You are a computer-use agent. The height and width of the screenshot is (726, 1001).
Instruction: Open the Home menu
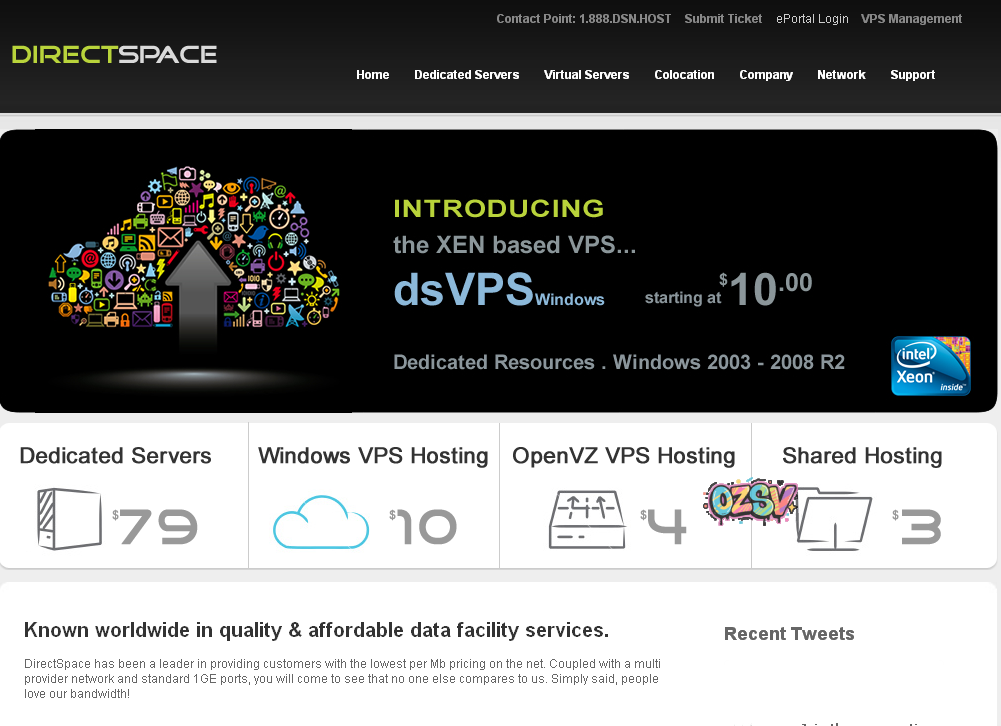click(x=372, y=74)
